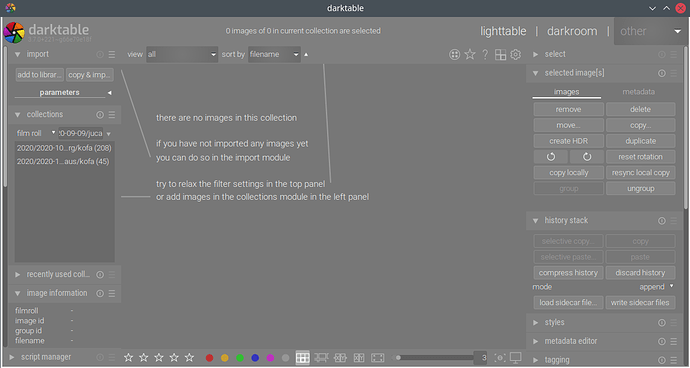Reset the recently used collections module
Image resolution: width=690 pixels, height=368 pixels.
[100, 275]
